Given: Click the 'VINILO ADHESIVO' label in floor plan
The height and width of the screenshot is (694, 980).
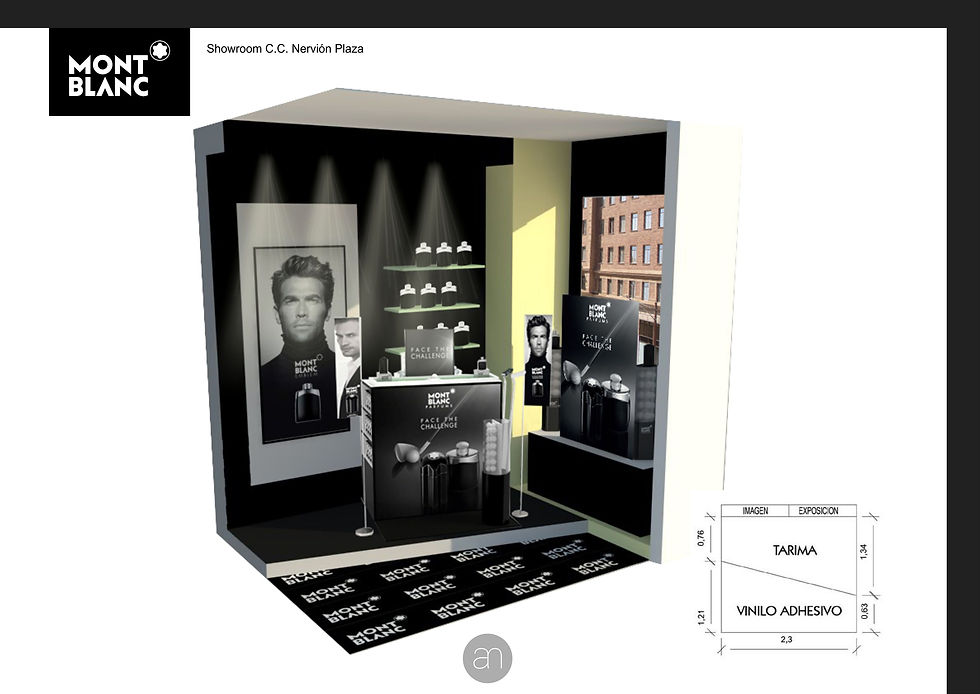Looking at the screenshot, I should (x=789, y=611).
